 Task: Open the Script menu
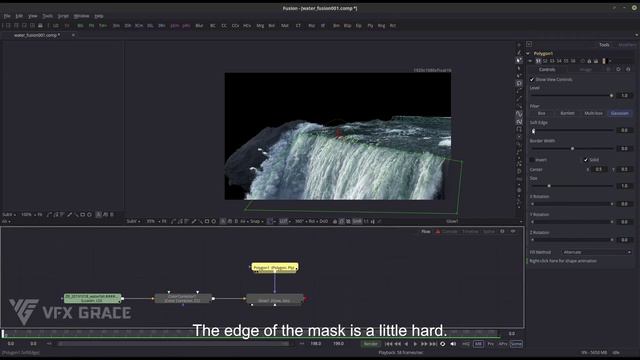point(63,16)
